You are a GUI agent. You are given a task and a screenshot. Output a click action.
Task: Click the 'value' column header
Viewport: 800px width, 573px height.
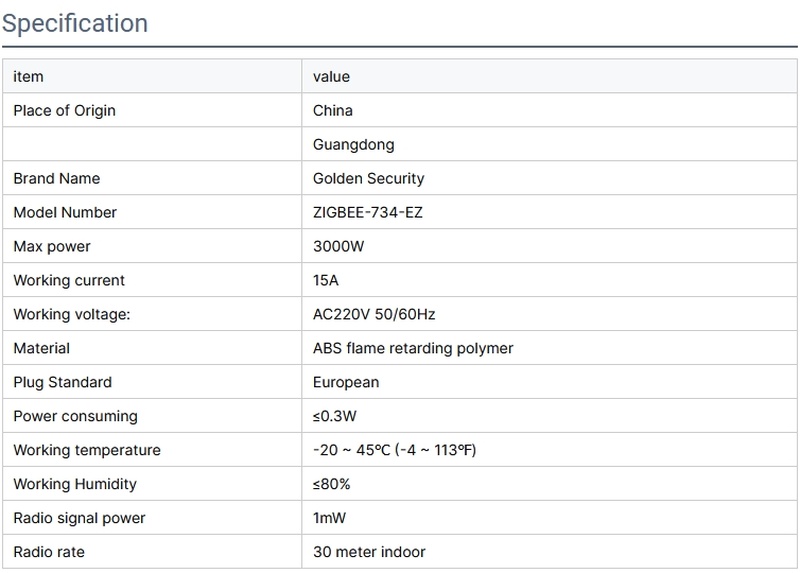point(331,77)
